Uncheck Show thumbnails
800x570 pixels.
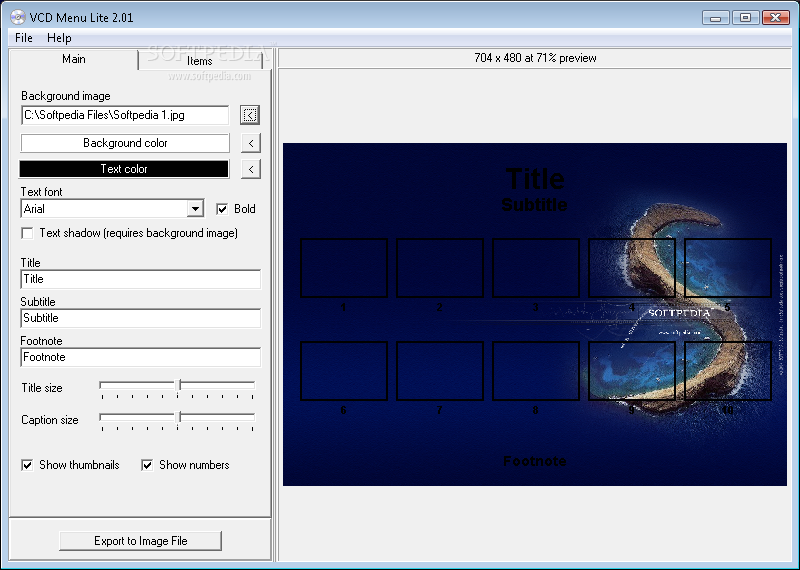click(27, 465)
